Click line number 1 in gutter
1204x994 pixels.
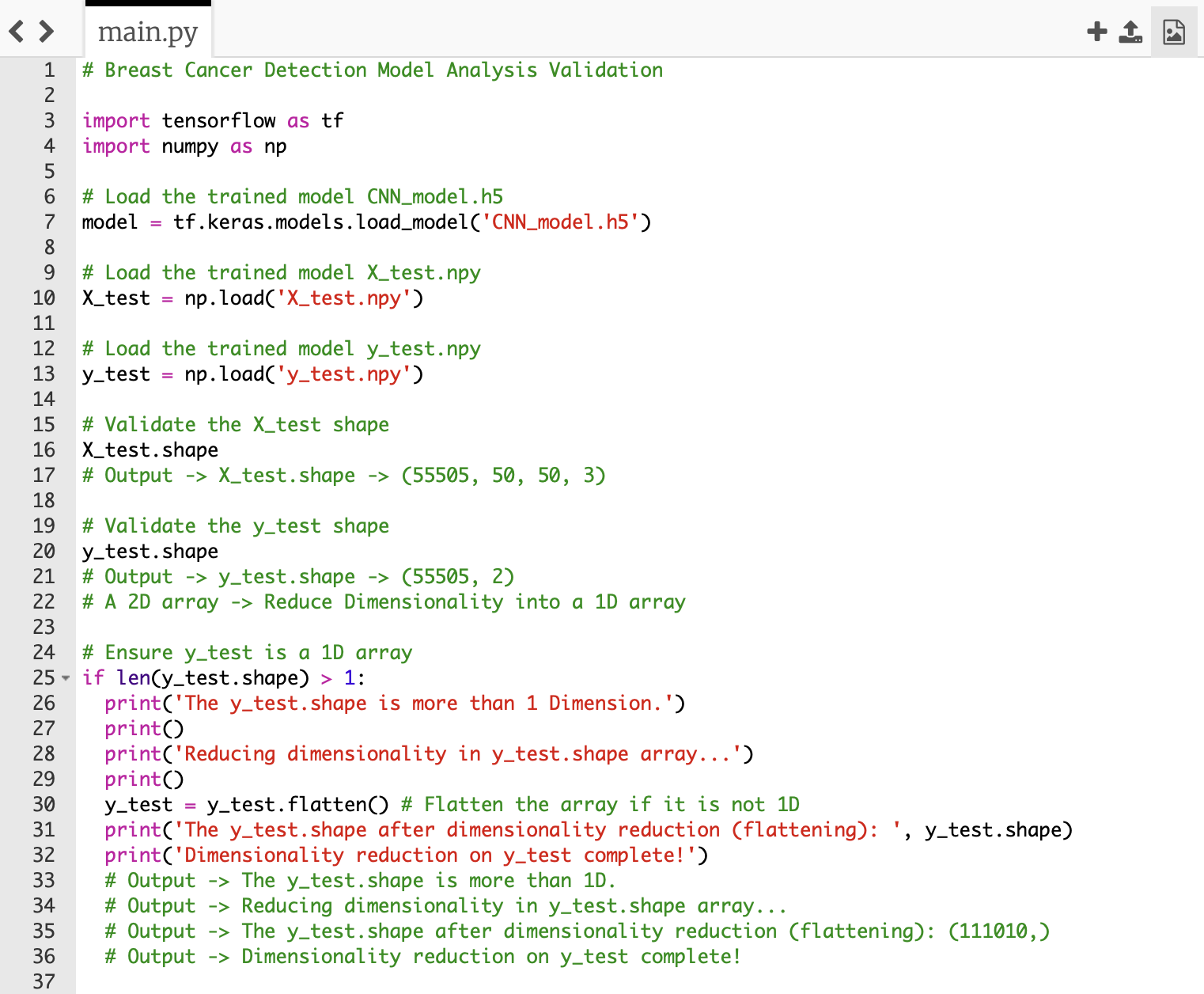pos(49,70)
